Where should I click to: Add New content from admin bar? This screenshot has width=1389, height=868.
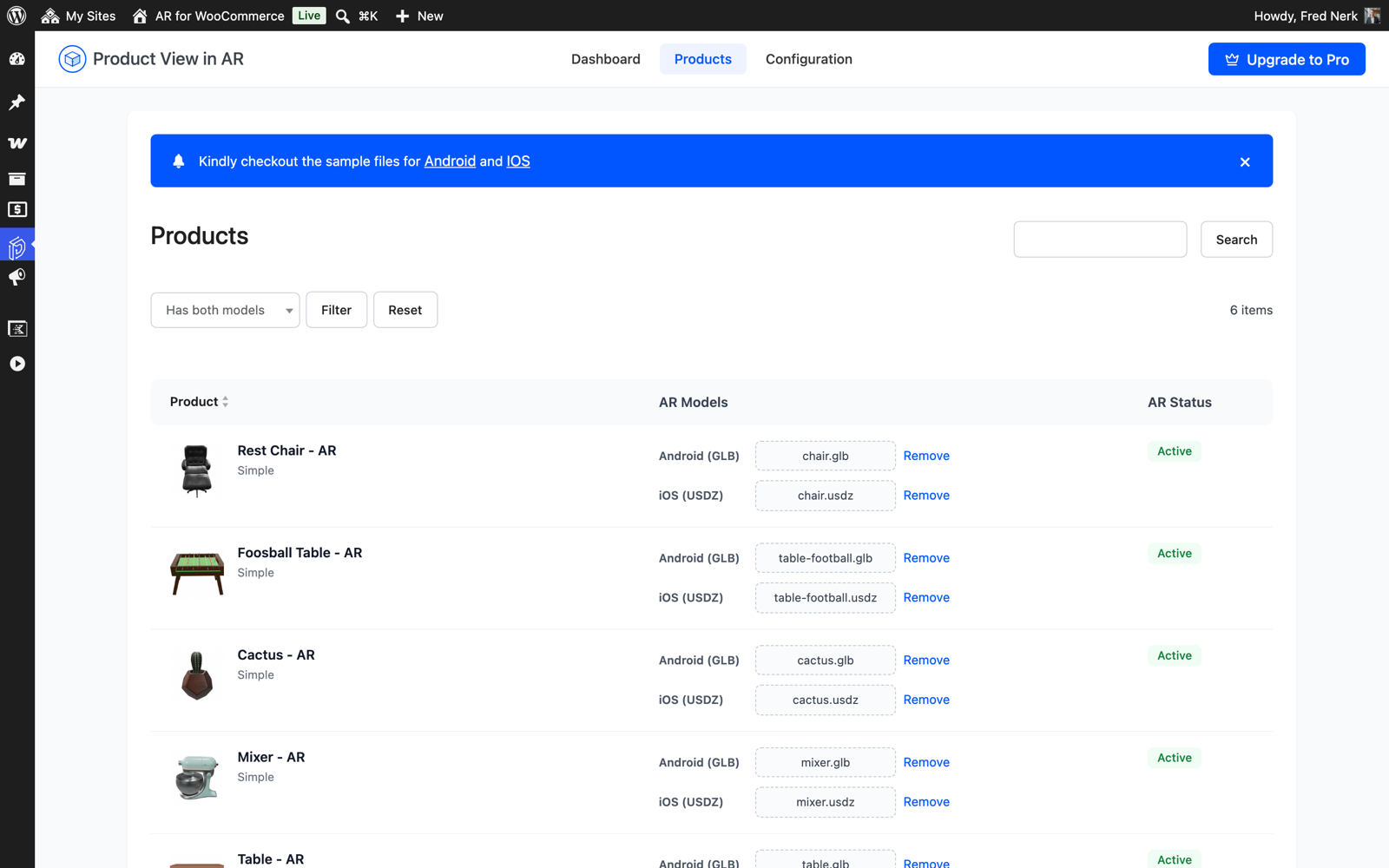pyautogui.click(x=419, y=16)
